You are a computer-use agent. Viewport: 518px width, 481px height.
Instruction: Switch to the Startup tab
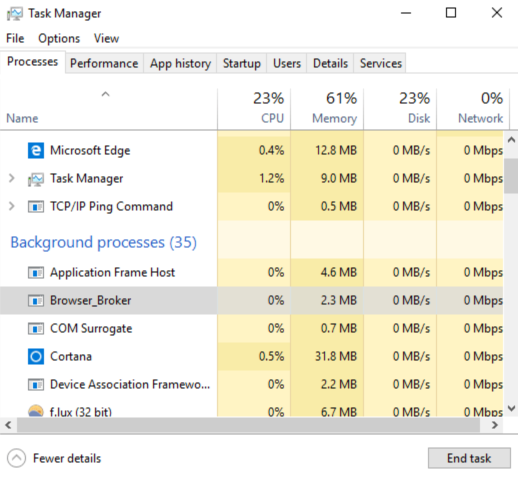click(242, 63)
